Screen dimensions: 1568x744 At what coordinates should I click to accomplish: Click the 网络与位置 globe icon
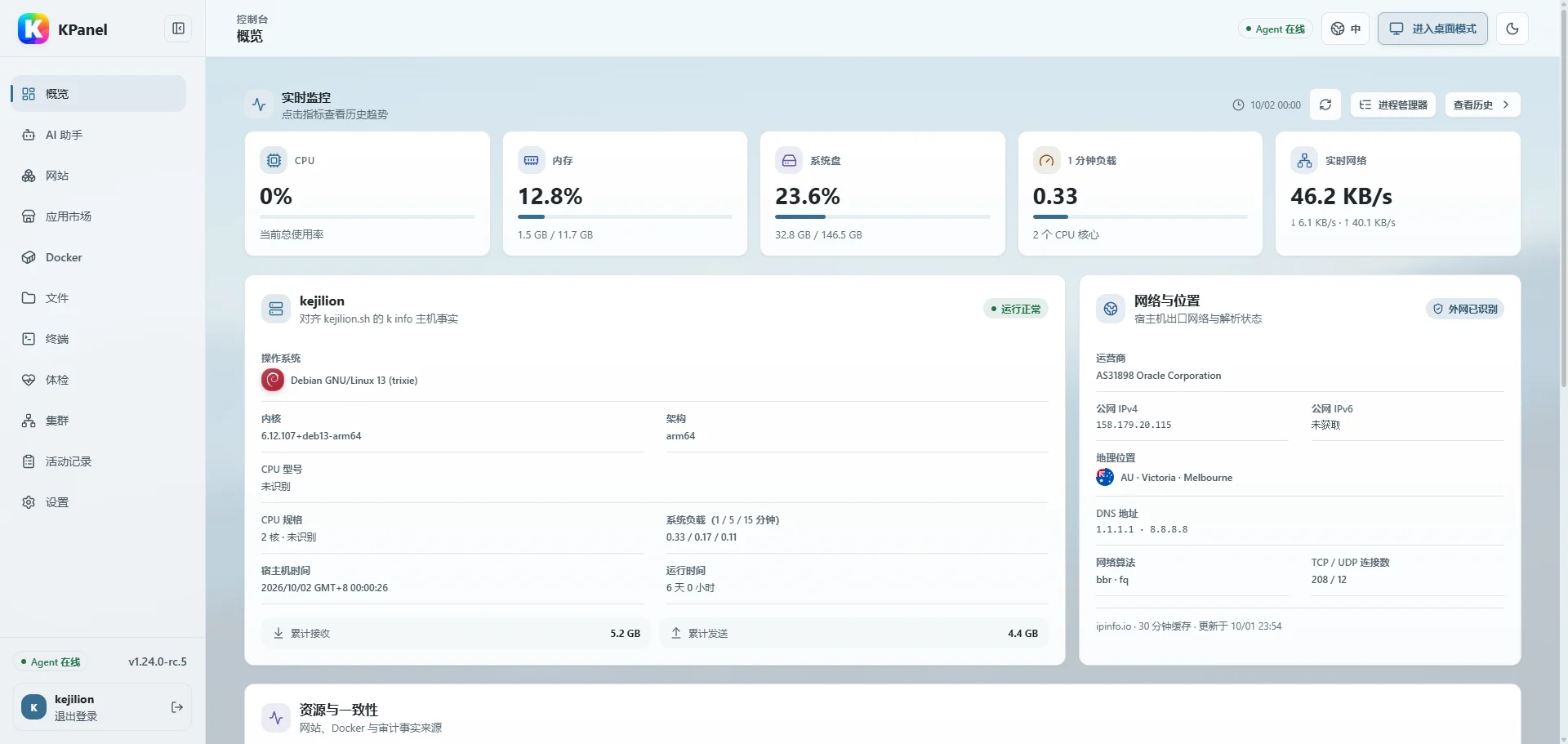[x=1111, y=309]
